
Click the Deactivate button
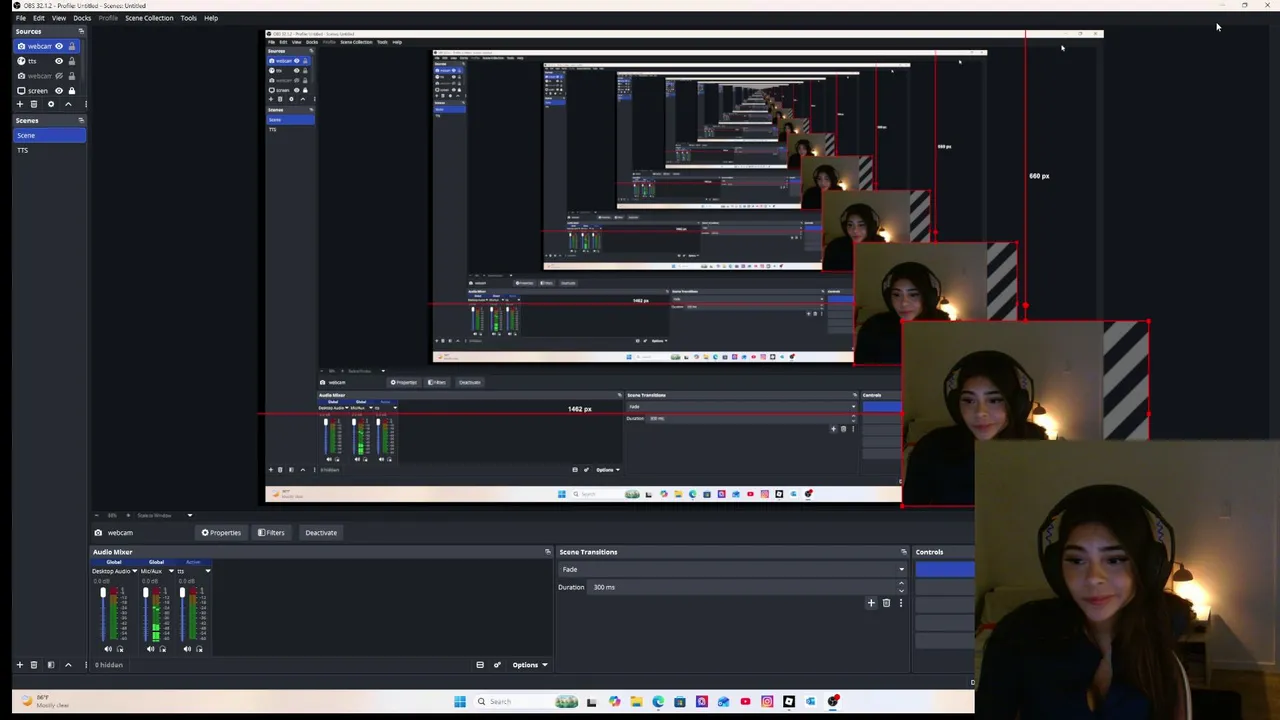[321, 533]
